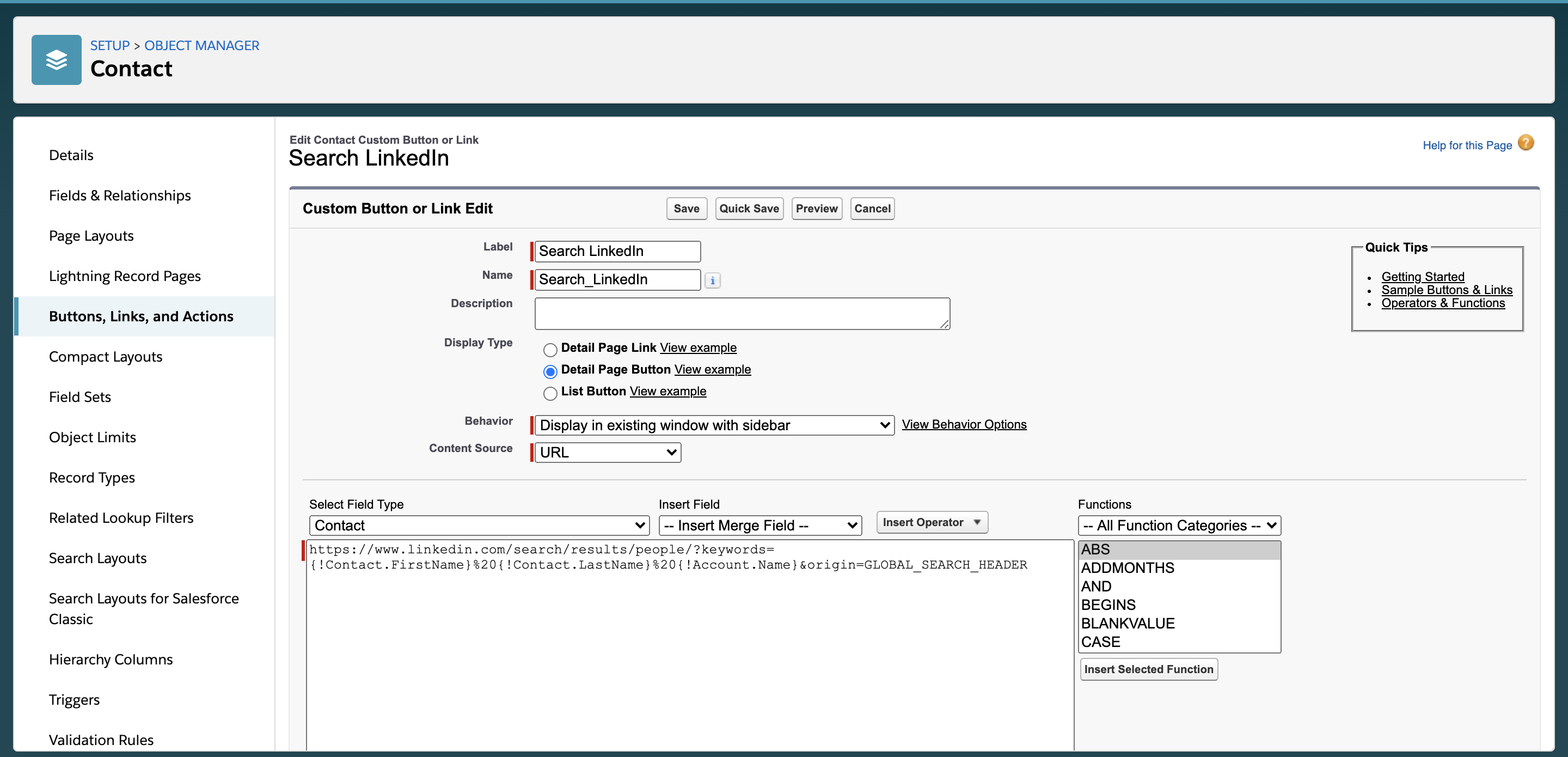Image resolution: width=1568 pixels, height=757 pixels.
Task: Open Compact Layouts section
Action: point(105,356)
